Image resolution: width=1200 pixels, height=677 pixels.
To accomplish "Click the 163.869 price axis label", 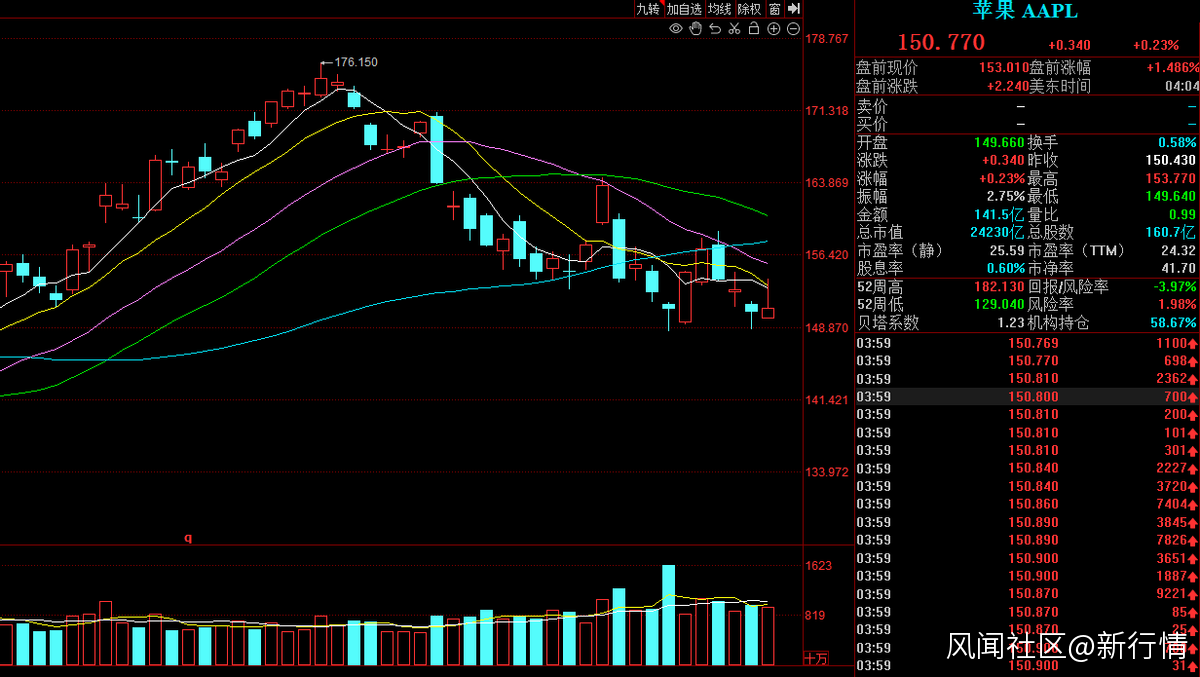I will click(x=827, y=183).
